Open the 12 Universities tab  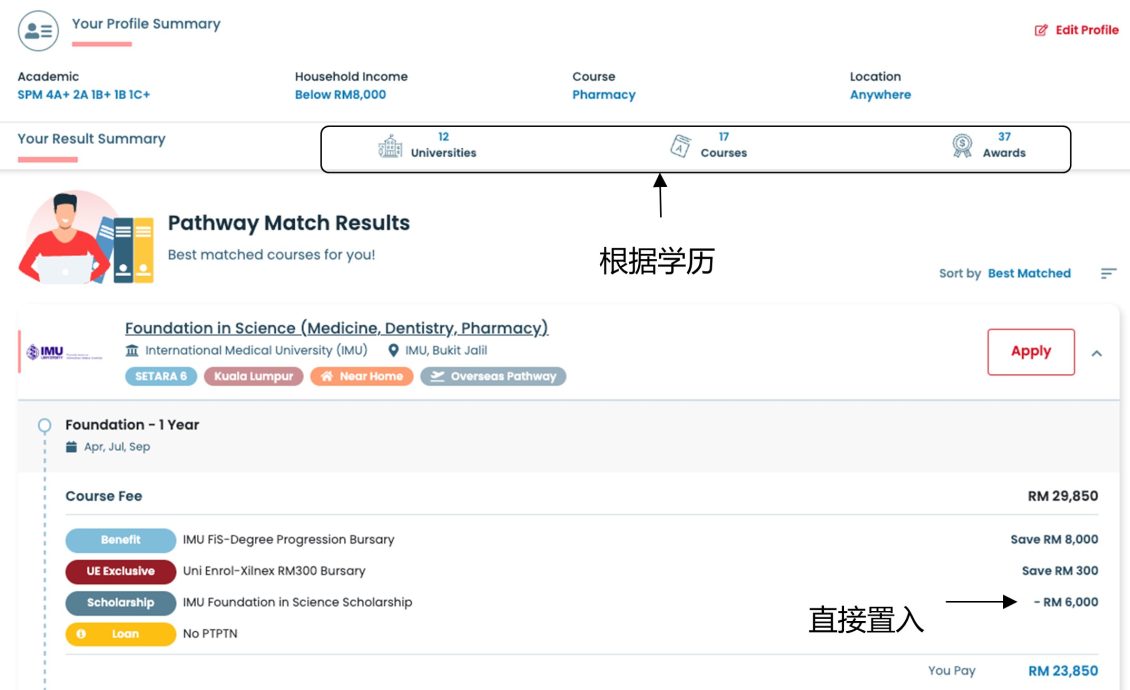[x=443, y=146]
